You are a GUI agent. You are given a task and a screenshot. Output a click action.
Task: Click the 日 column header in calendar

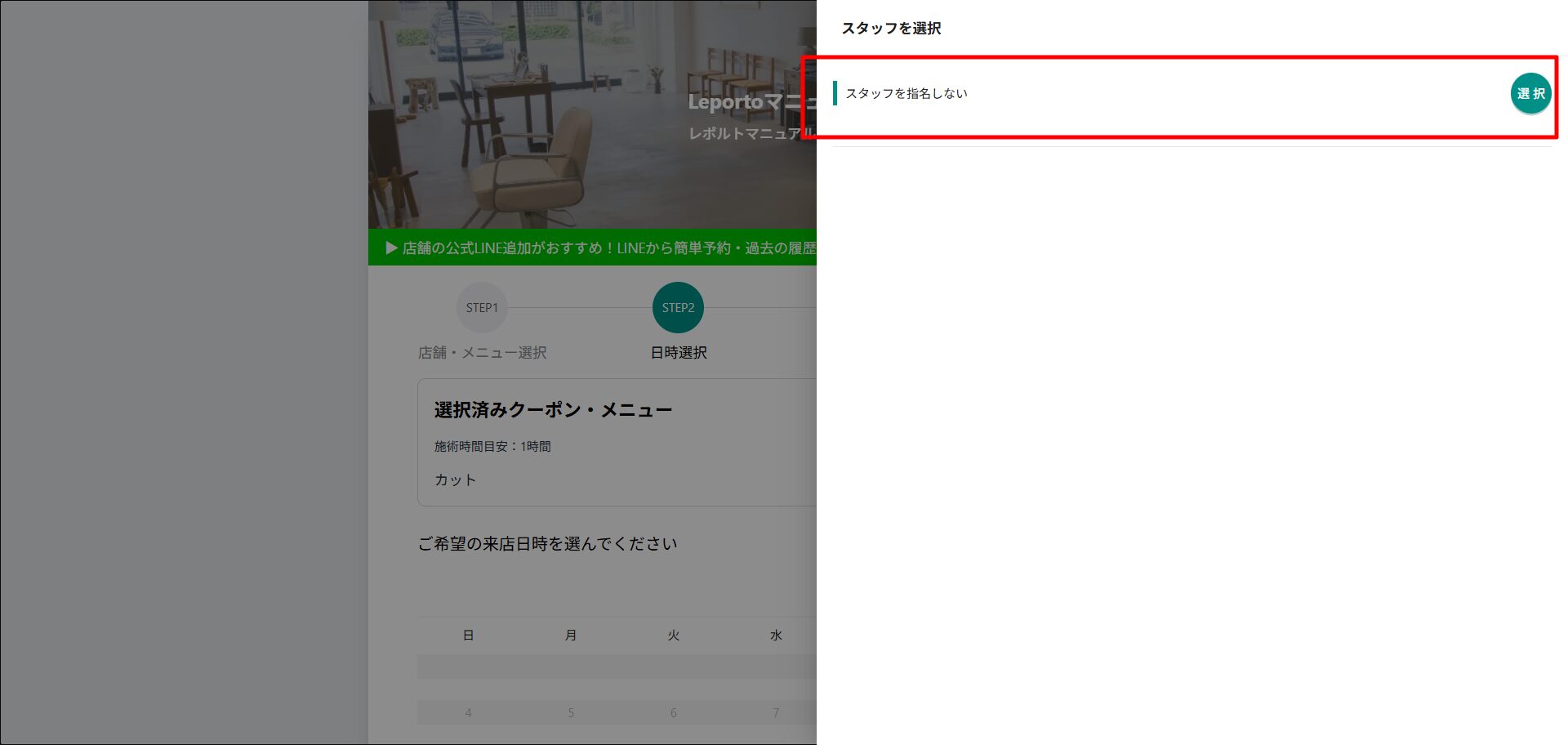[x=468, y=636]
